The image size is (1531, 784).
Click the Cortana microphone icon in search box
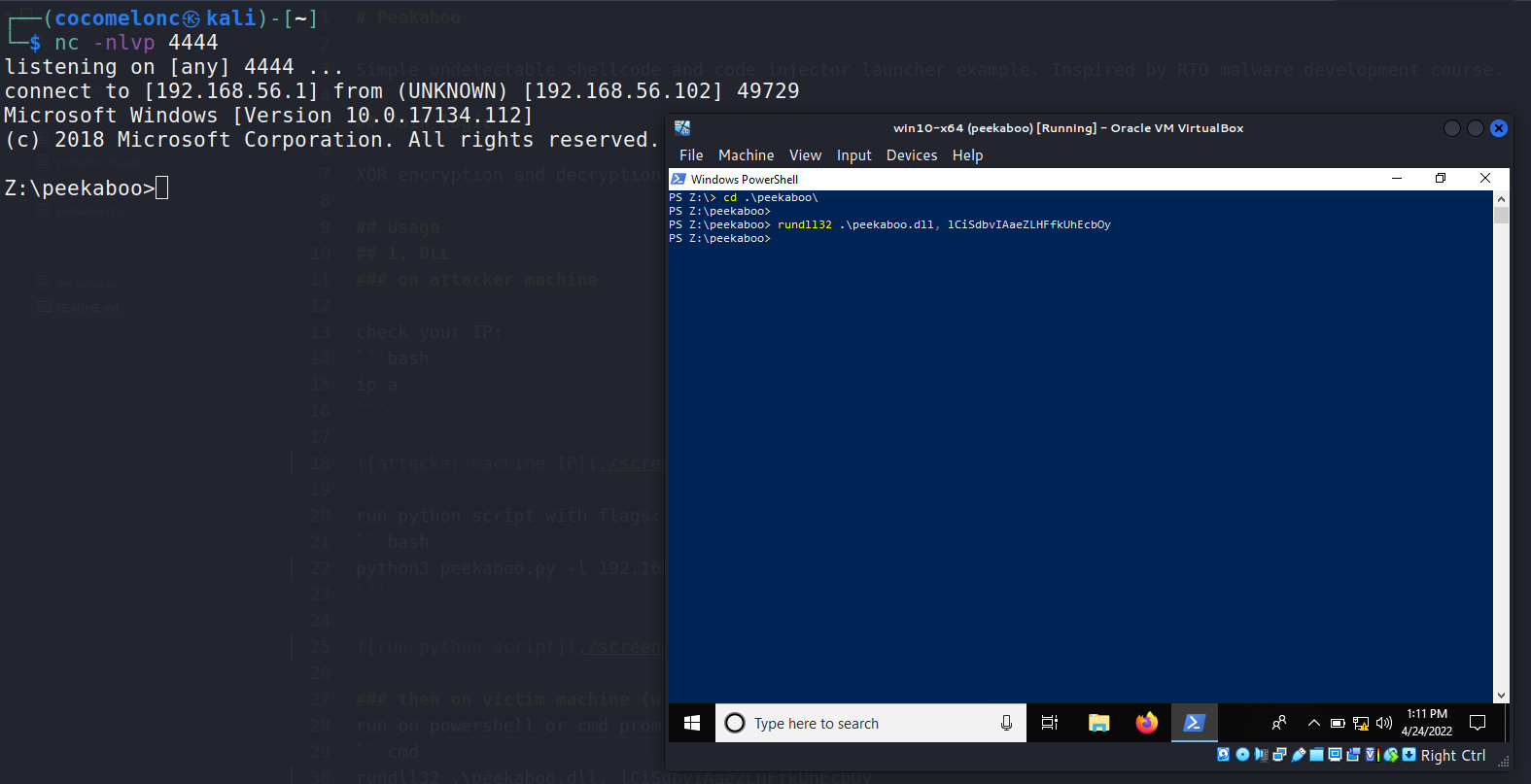click(x=1006, y=723)
